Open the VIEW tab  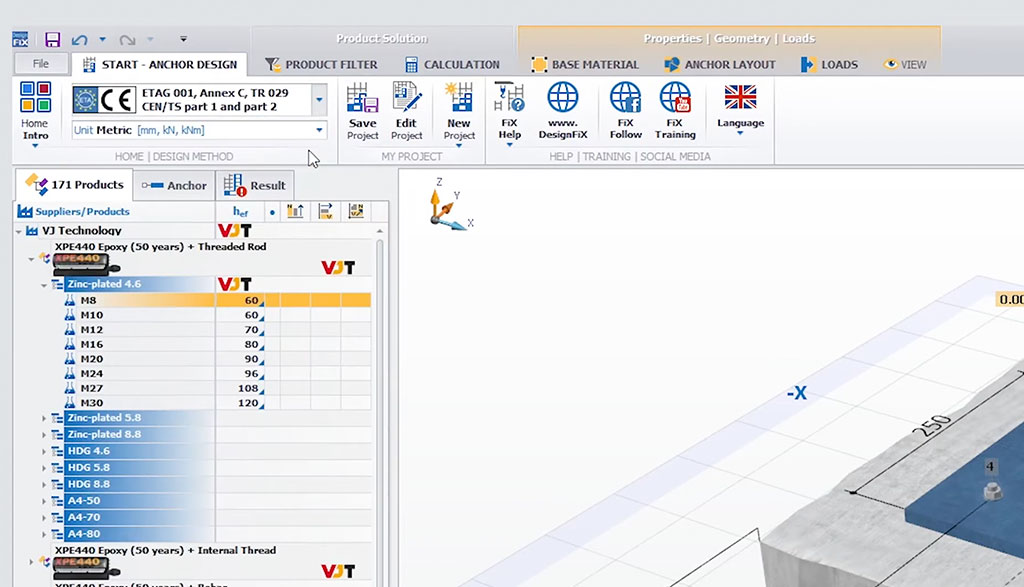904,65
